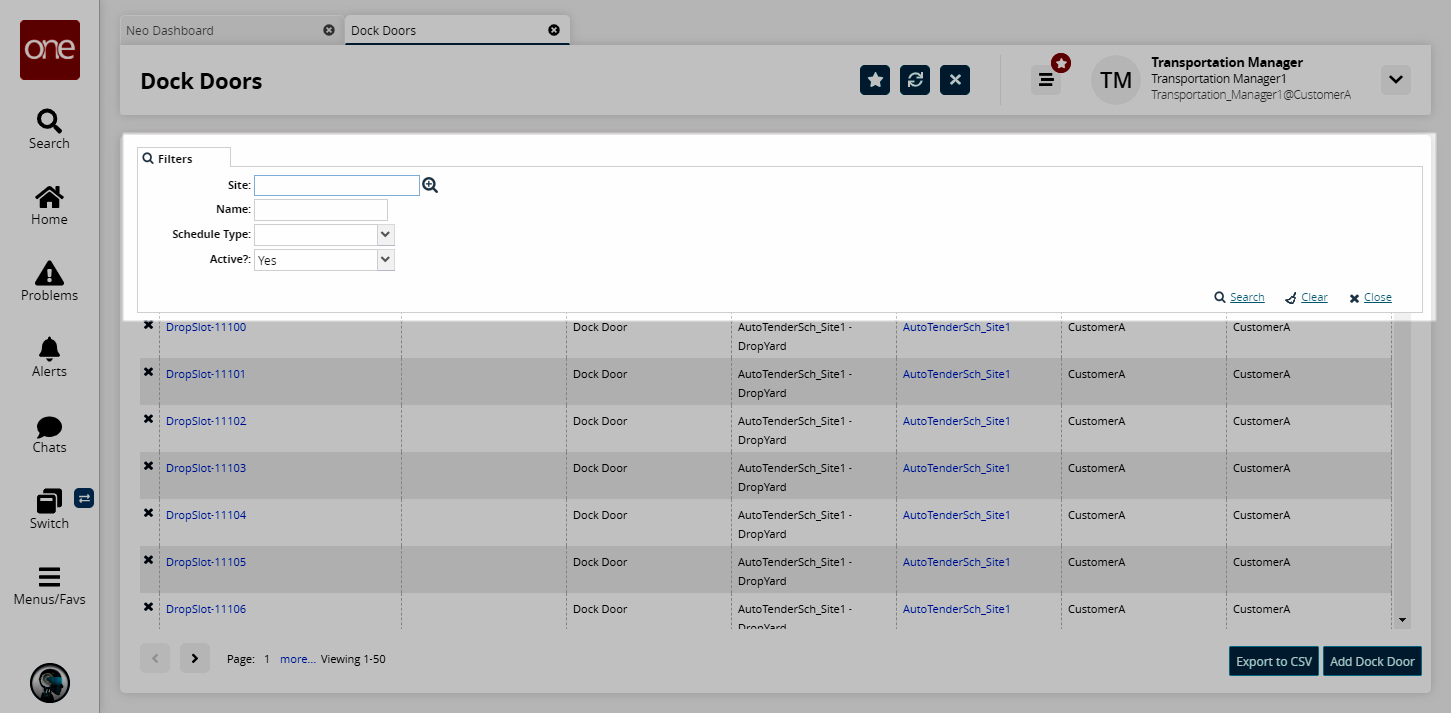
Task: Expand the Schedule Type dropdown
Action: [385, 234]
